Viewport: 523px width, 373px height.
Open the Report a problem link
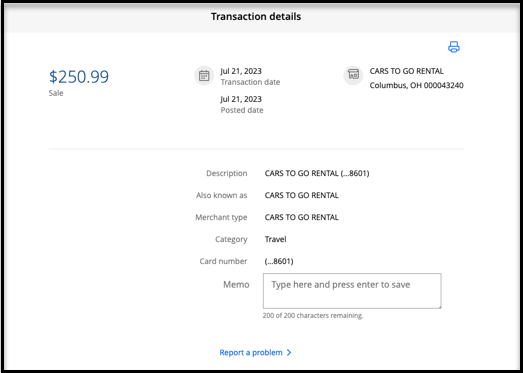pos(251,353)
